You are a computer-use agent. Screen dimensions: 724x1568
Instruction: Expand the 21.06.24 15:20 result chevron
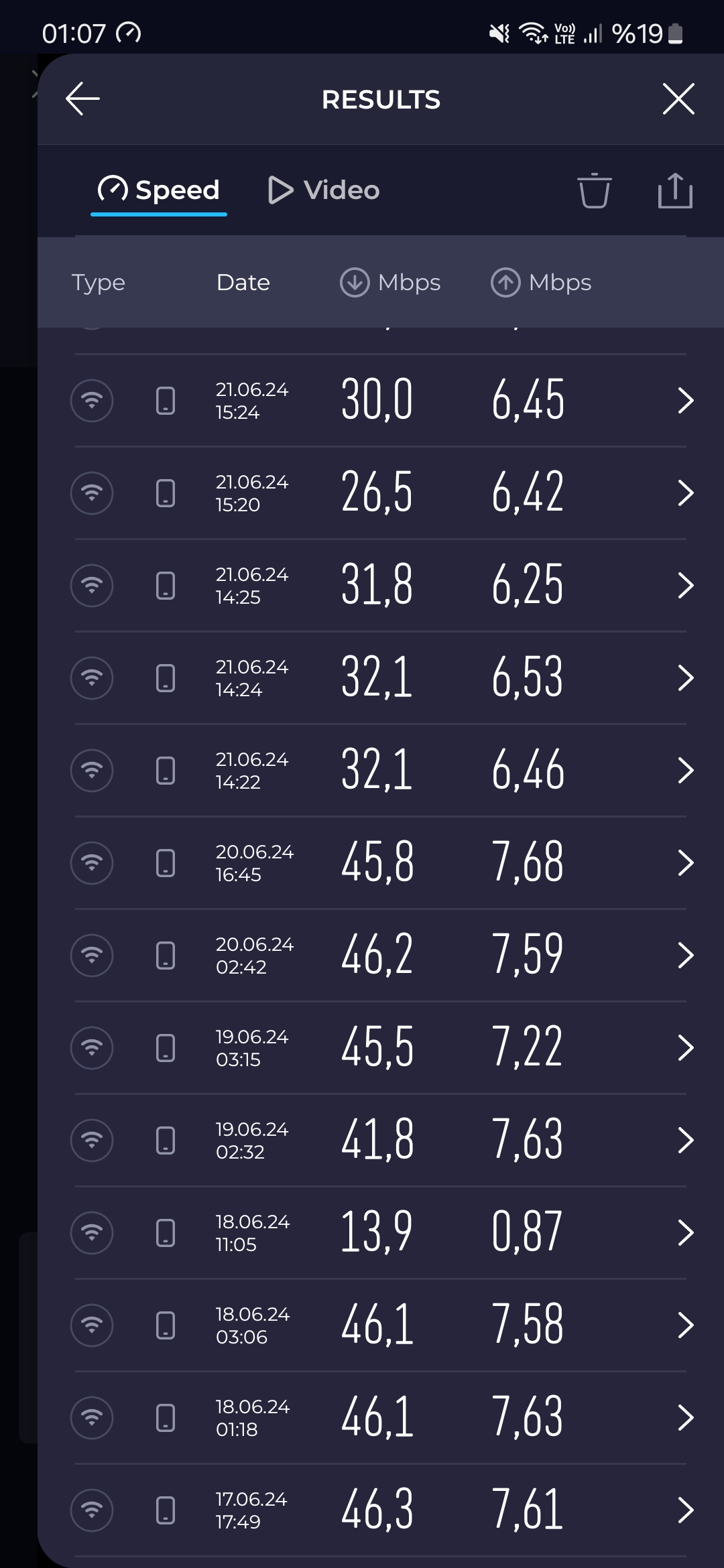pos(684,493)
